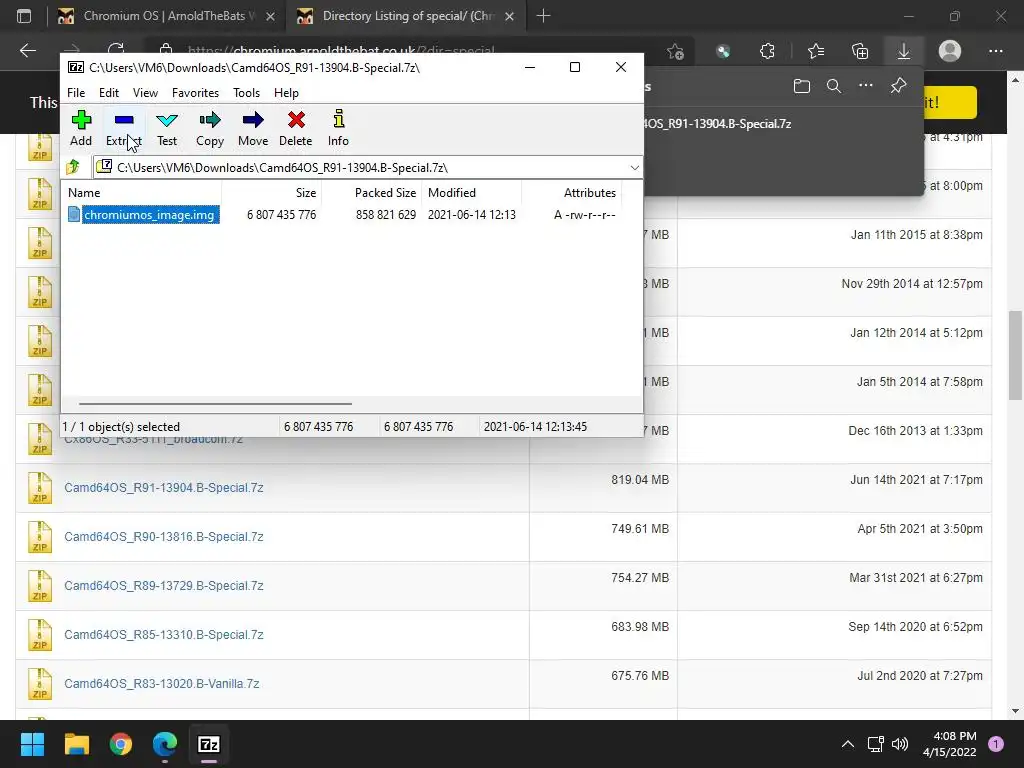1024x768 pixels.
Task: Add this page to favorites star icon
Action: [676, 51]
